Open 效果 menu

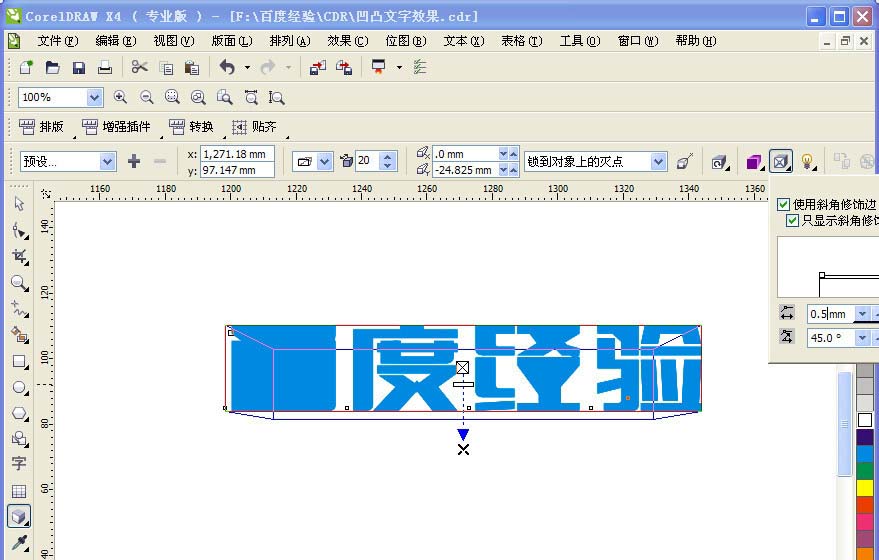(348, 41)
